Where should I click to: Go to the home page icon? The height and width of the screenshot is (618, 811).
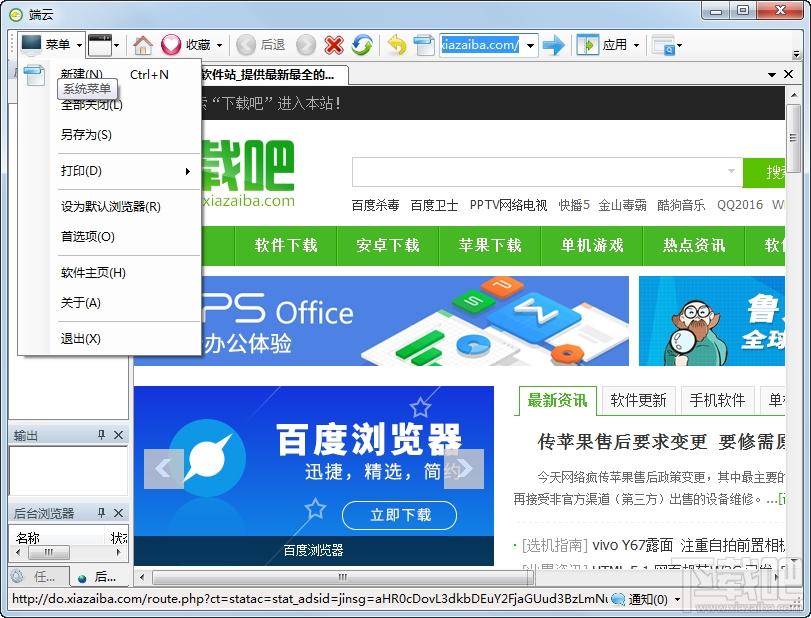click(x=143, y=46)
